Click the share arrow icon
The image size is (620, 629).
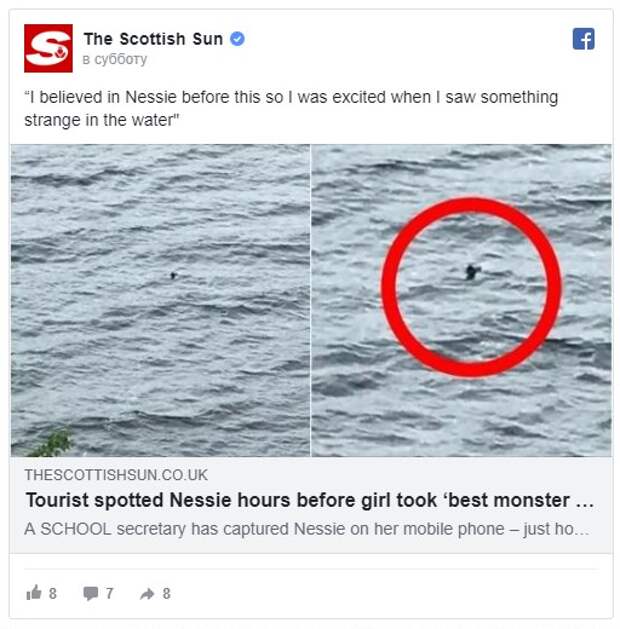coord(147,594)
